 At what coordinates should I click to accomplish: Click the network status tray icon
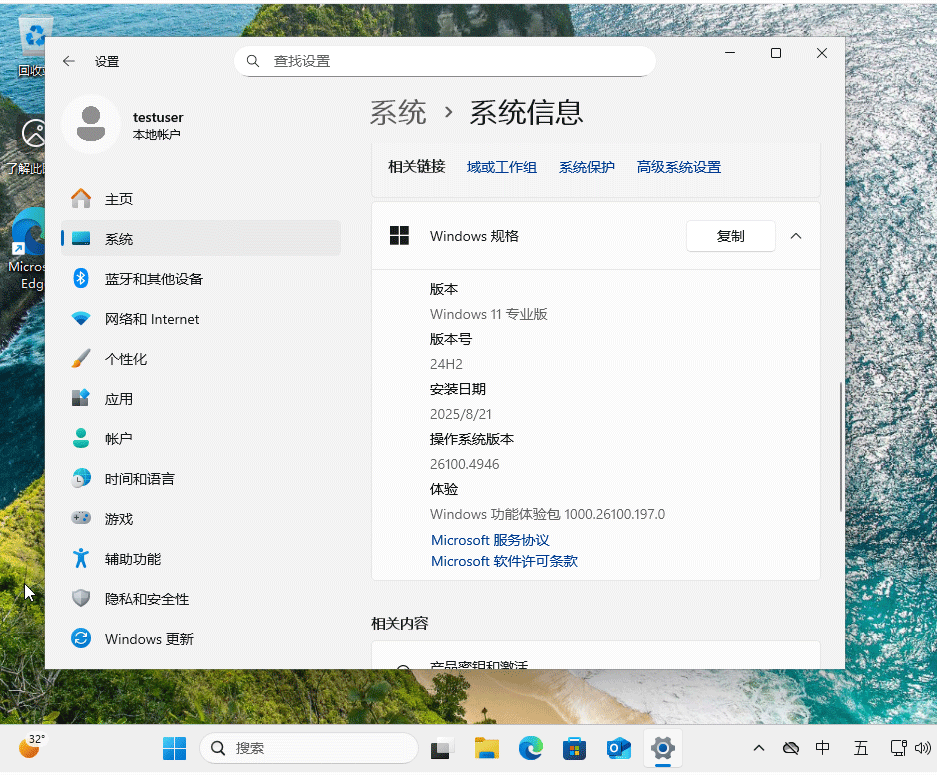click(x=898, y=749)
